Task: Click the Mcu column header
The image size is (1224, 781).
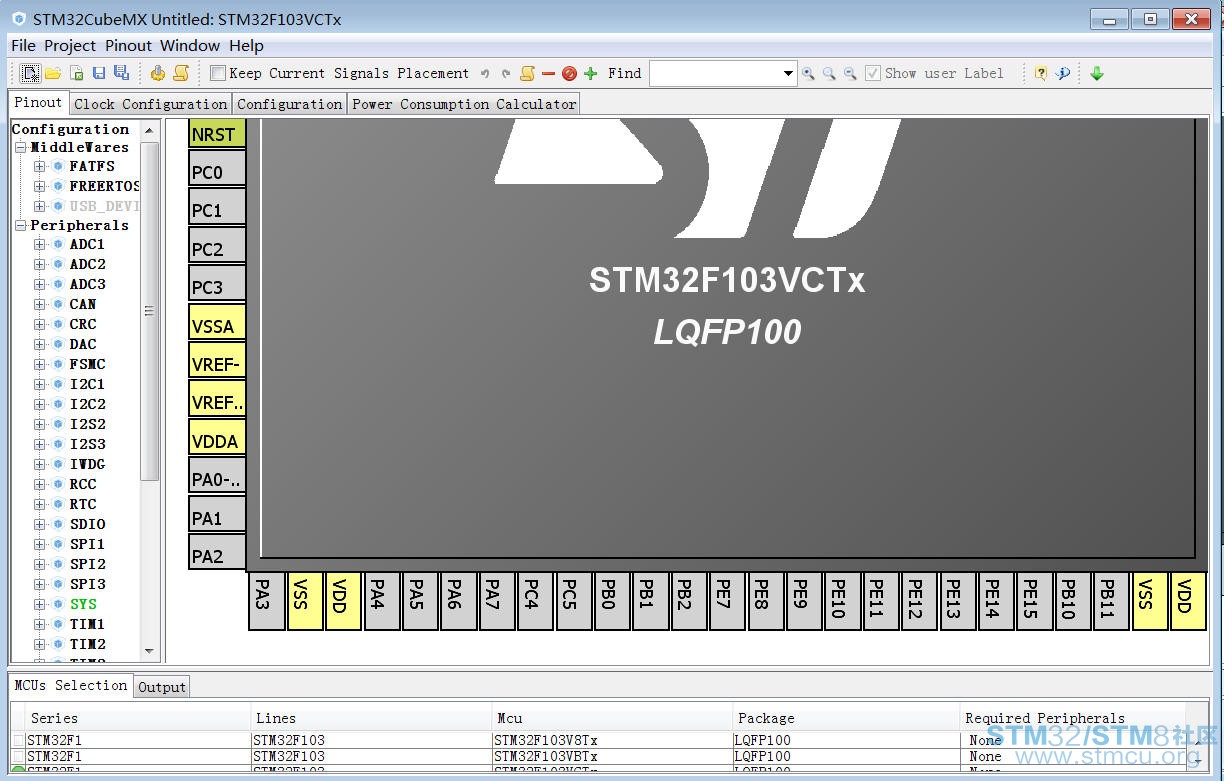Action: click(613, 718)
